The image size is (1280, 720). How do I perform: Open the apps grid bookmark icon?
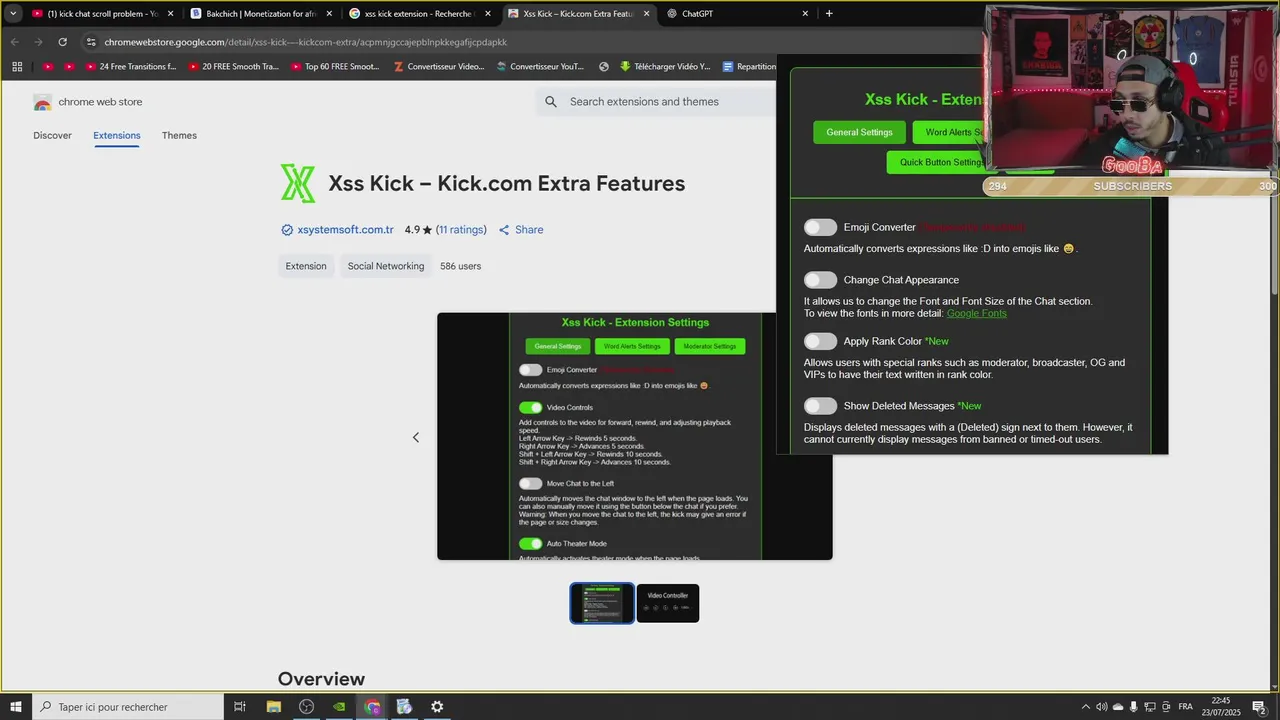[x=17, y=67]
